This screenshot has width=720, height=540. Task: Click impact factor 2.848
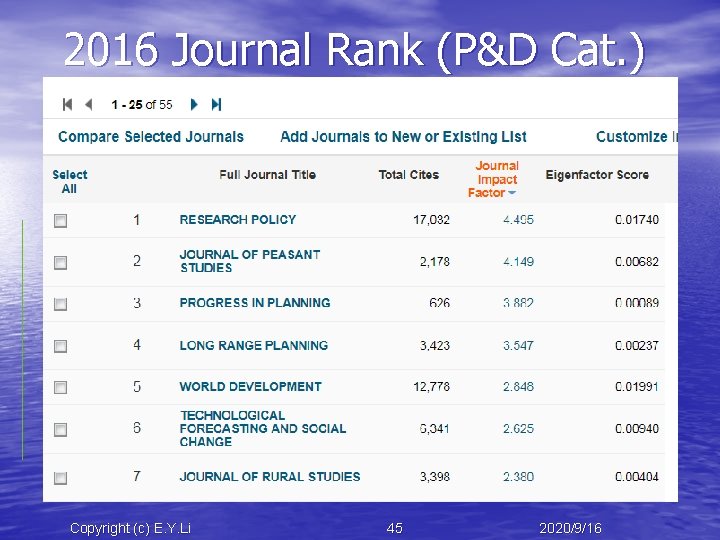click(518, 387)
